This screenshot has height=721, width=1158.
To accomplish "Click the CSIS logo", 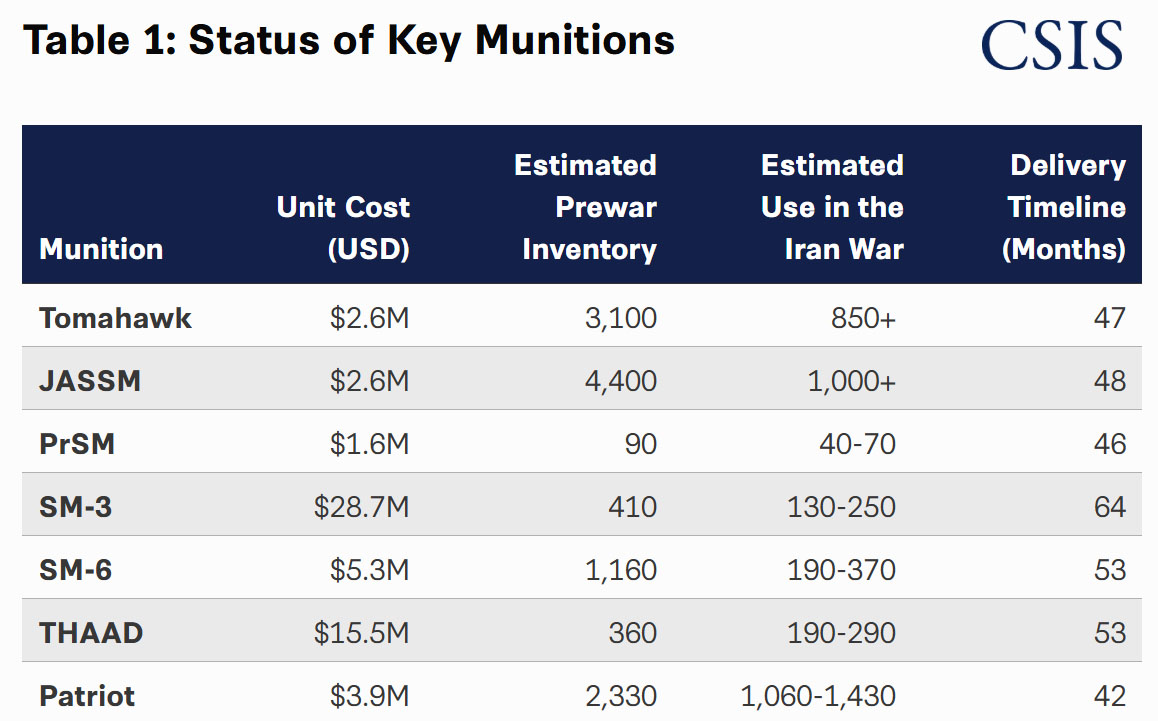I will (x=1051, y=44).
